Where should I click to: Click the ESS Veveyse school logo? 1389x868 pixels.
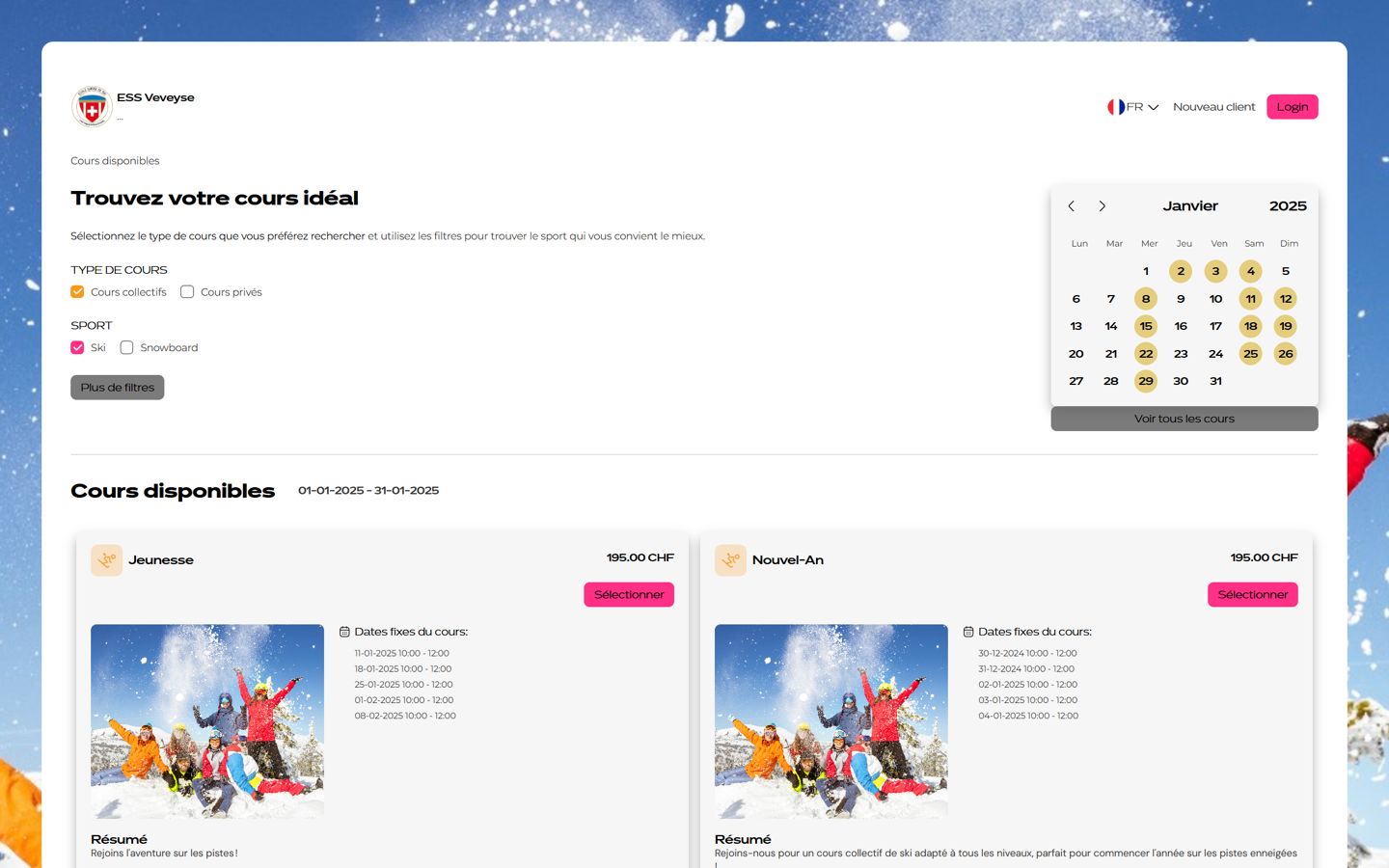click(92, 107)
